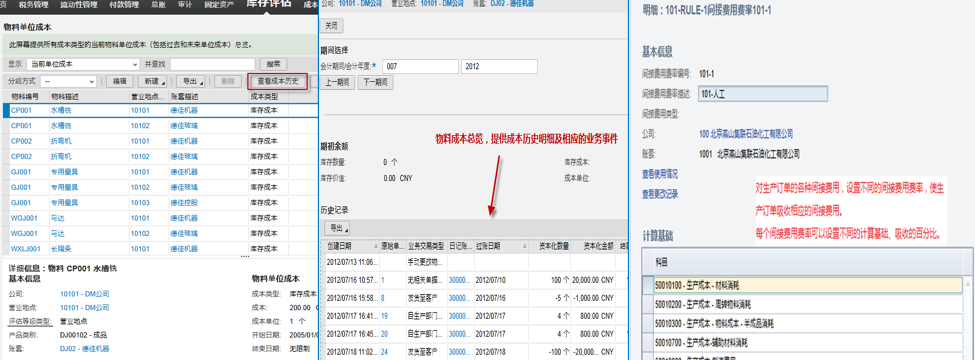
Task: Open the 付款管理 menu tab
Action: click(x=125, y=4)
